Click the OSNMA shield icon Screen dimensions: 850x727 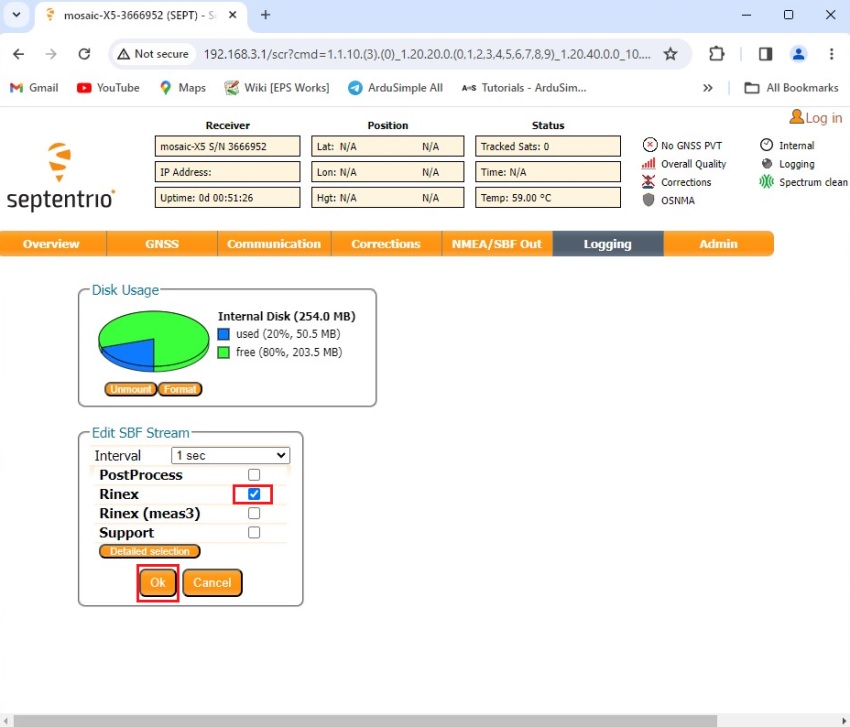649,200
